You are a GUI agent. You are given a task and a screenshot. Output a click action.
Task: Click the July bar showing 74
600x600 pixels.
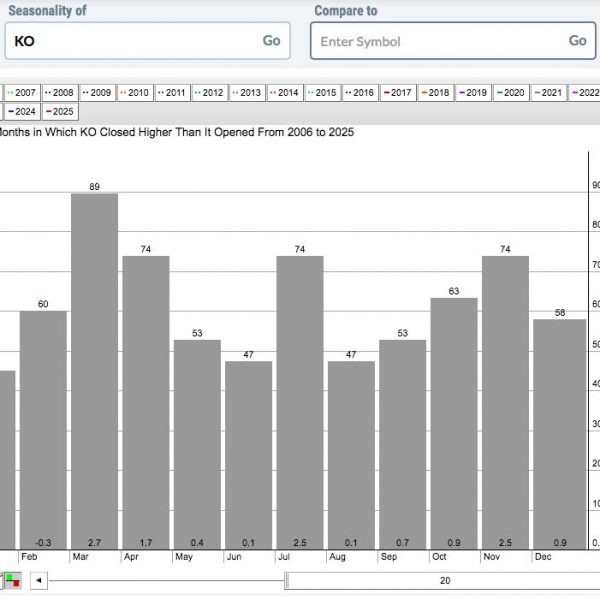[x=300, y=403]
